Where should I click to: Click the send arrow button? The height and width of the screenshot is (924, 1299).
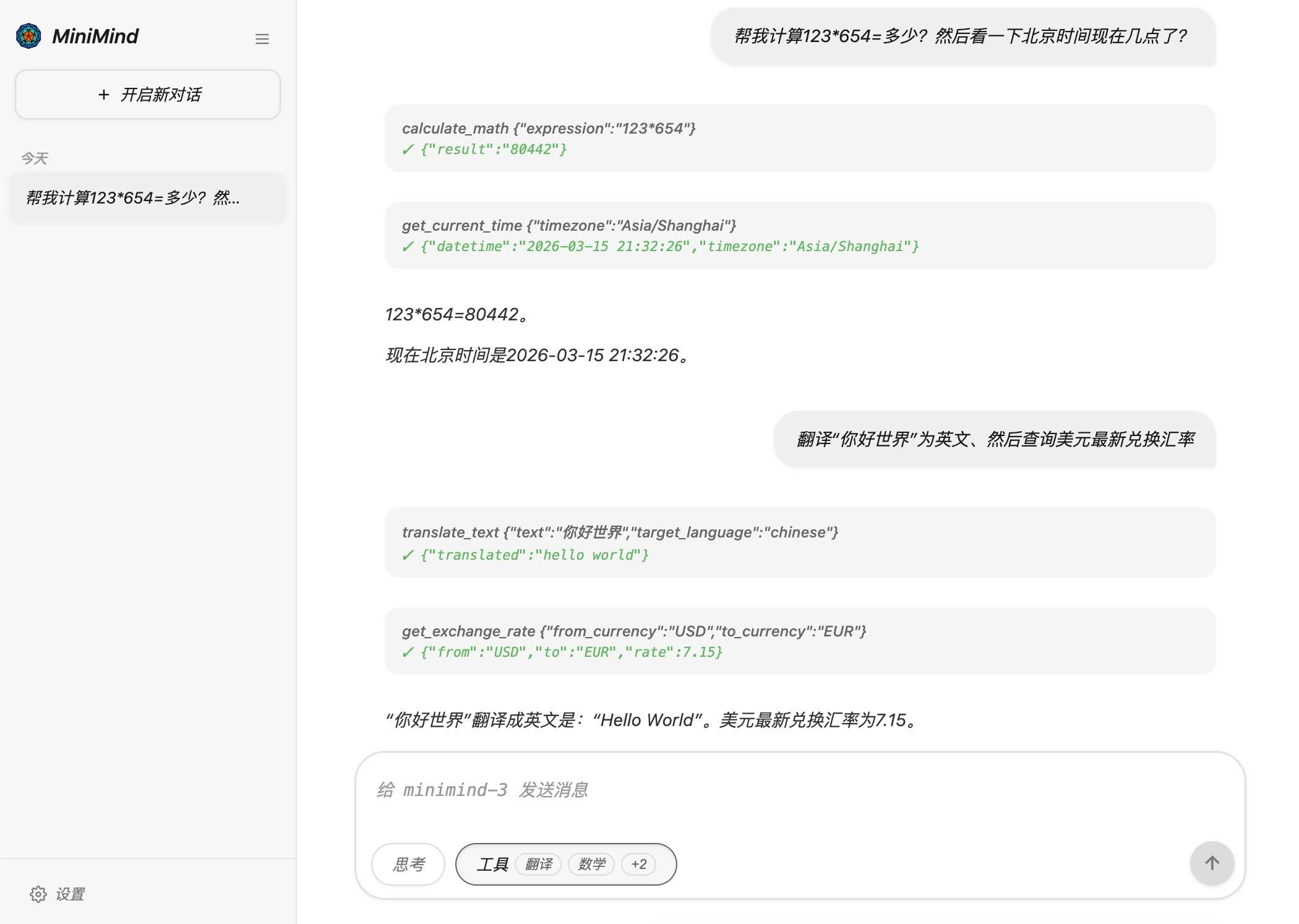[1212, 863]
